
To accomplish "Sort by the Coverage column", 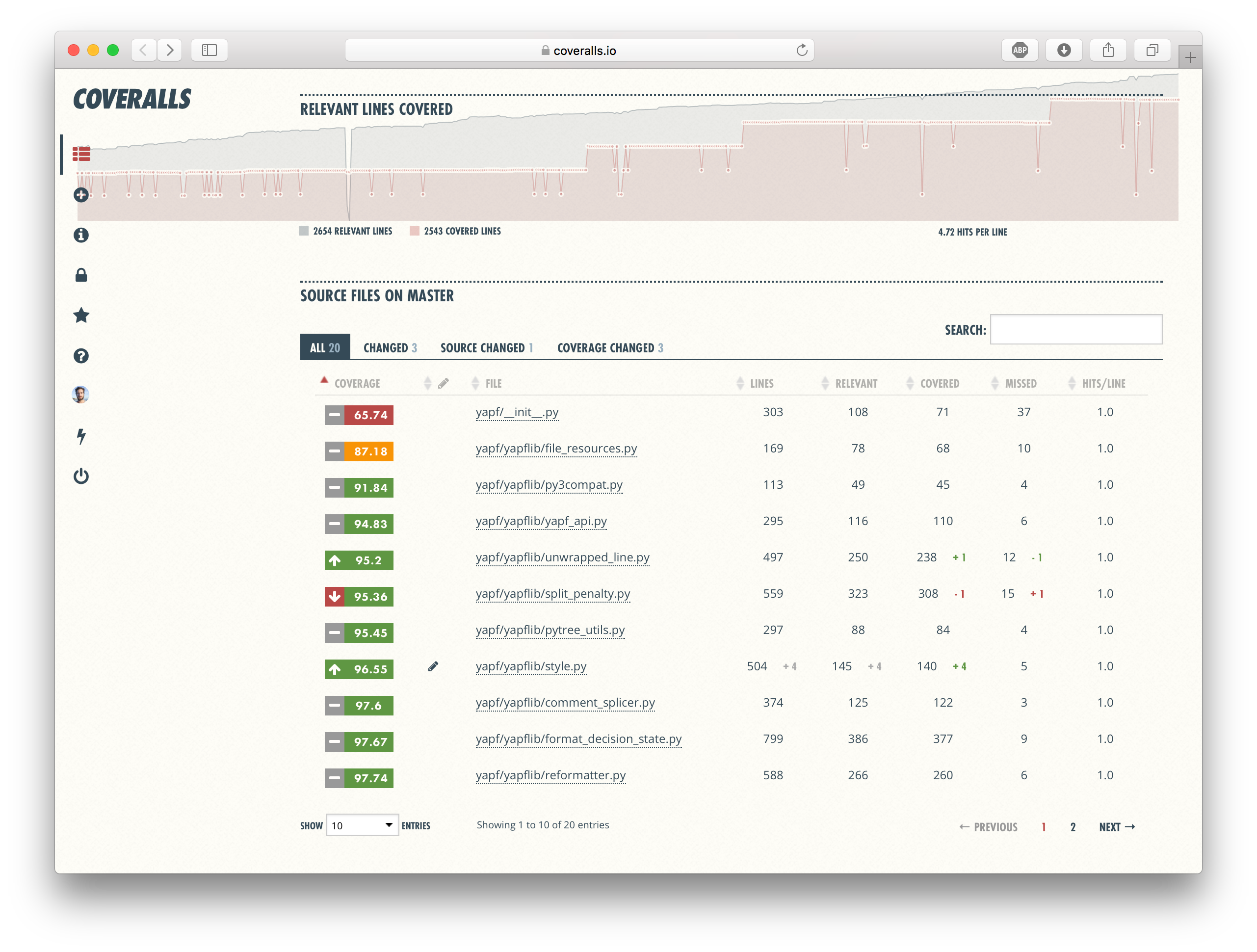I will pos(357,384).
